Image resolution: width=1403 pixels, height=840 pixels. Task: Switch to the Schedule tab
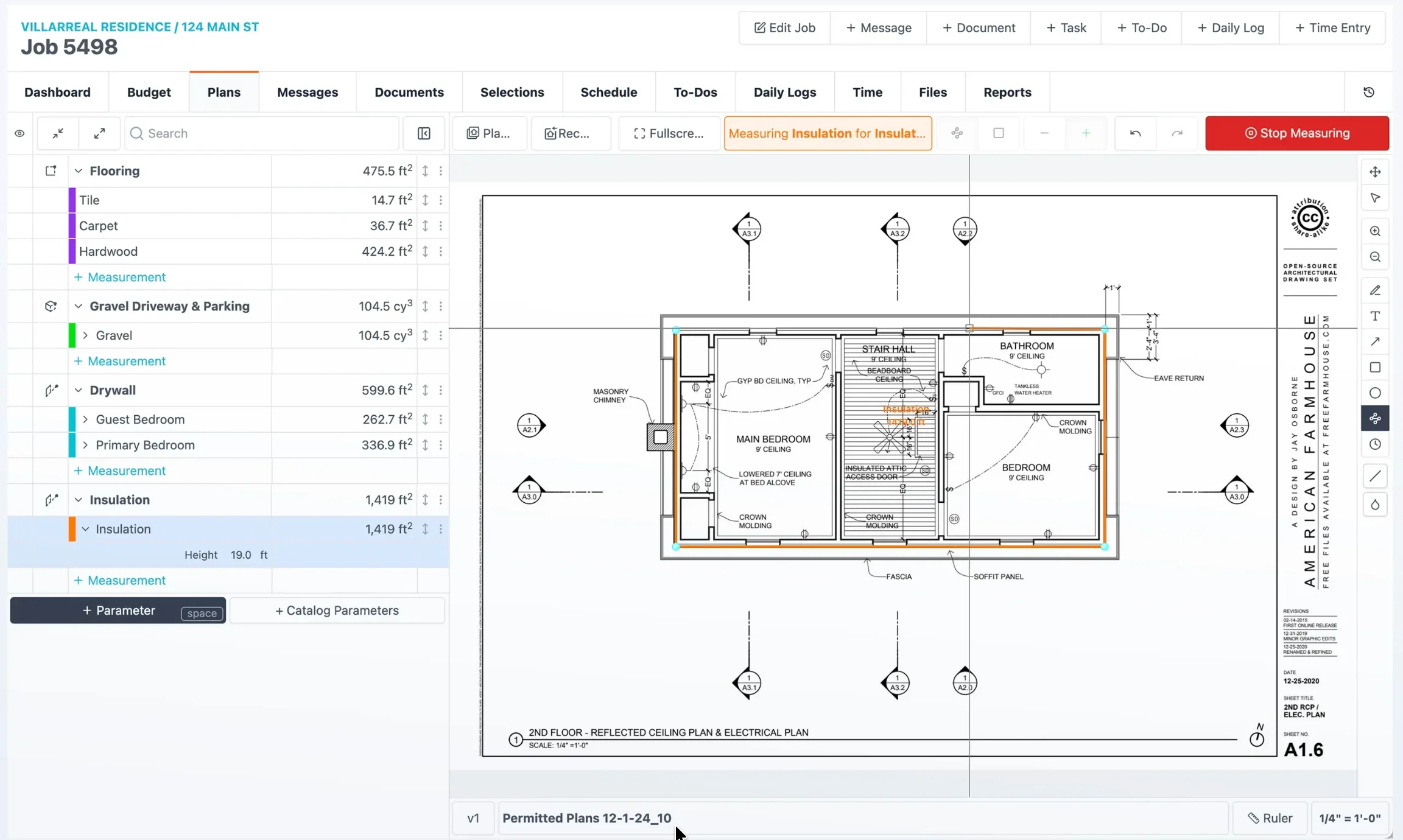click(x=609, y=92)
